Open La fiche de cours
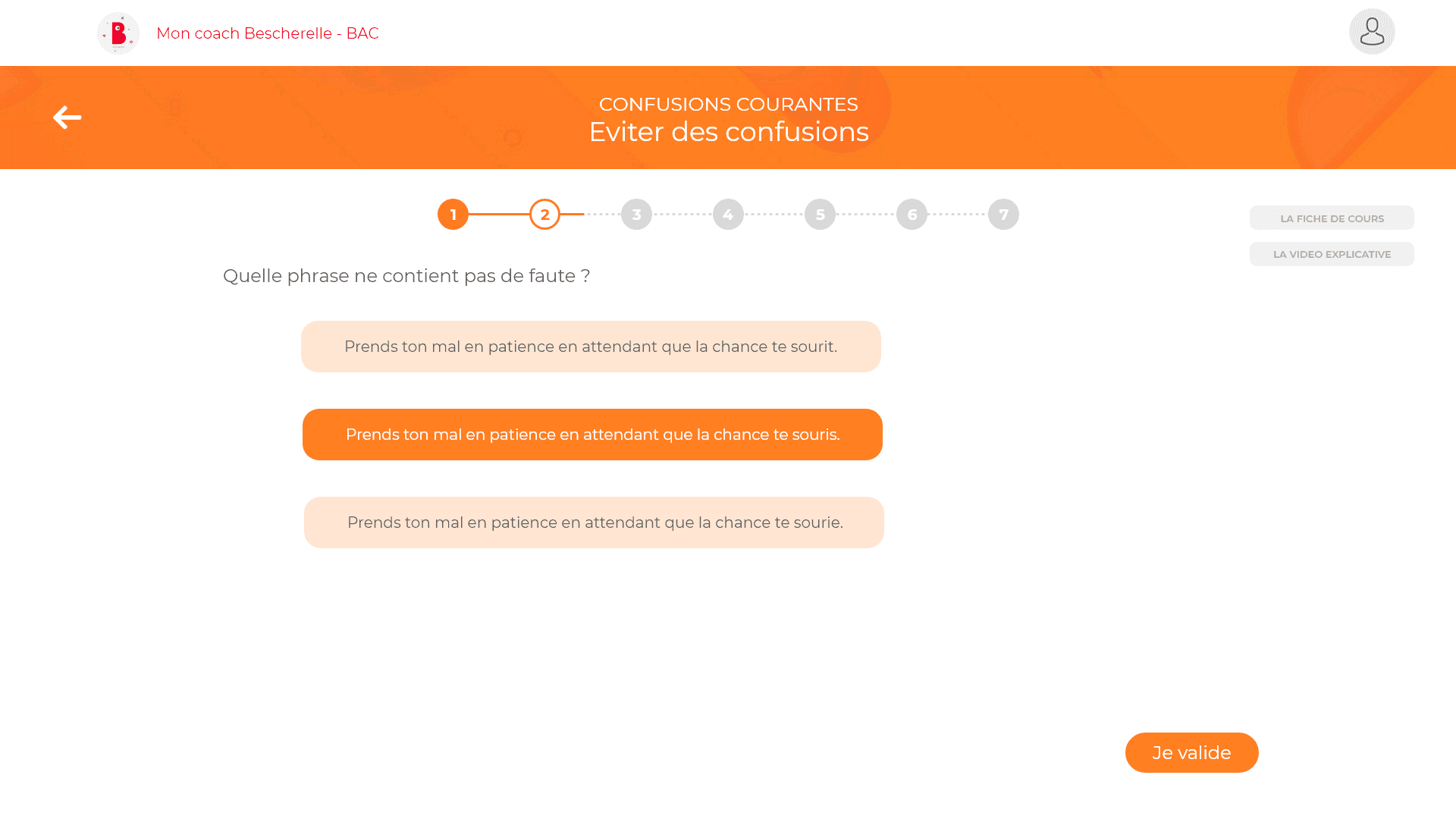This screenshot has height=819, width=1456. pos(1332,218)
